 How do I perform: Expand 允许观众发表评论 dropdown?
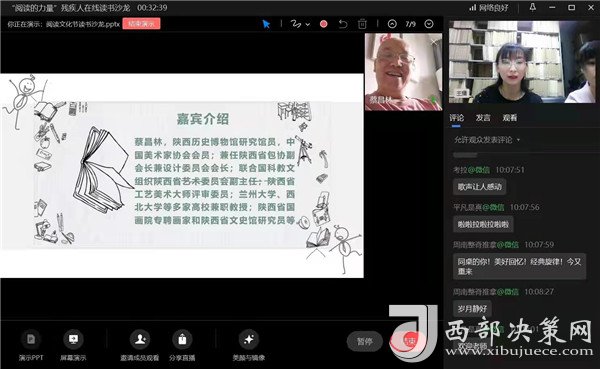click(x=487, y=140)
